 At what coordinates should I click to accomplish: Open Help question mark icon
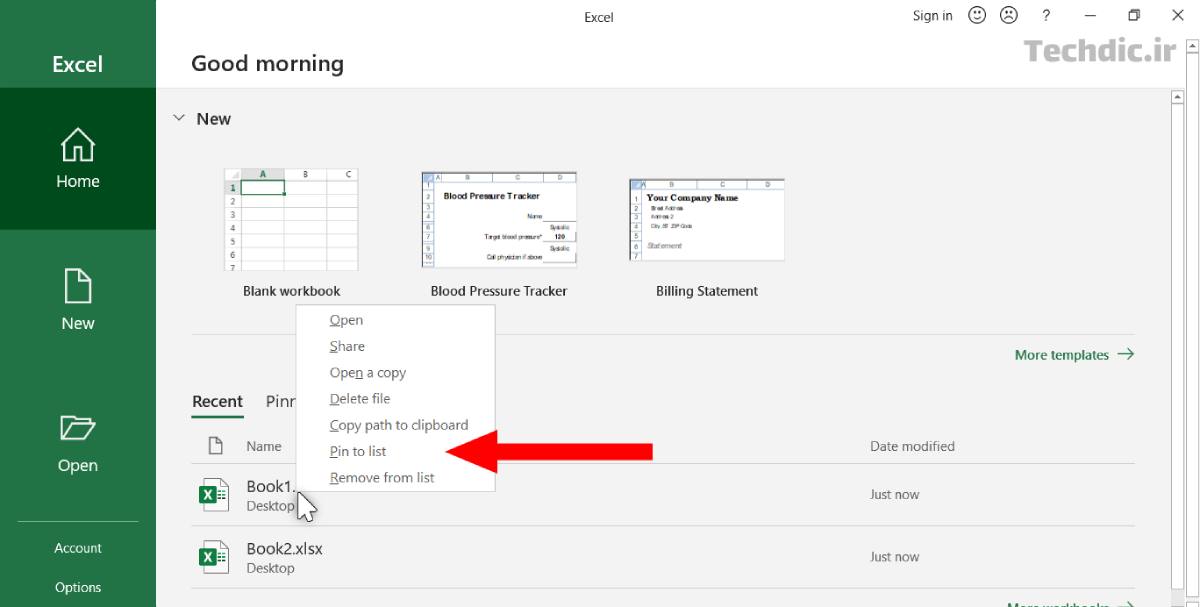1046,15
